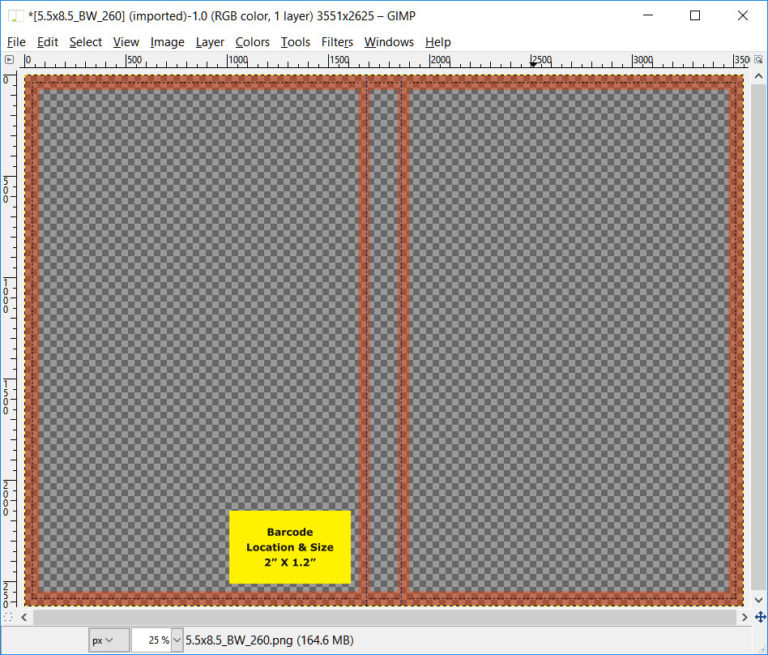Click the zoom-on-resize icon at top right
The image size is (768, 655).
(758, 60)
